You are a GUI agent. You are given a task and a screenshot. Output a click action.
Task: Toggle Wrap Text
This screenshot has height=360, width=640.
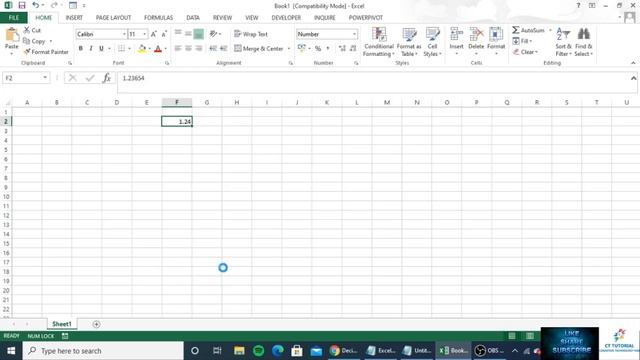point(251,34)
